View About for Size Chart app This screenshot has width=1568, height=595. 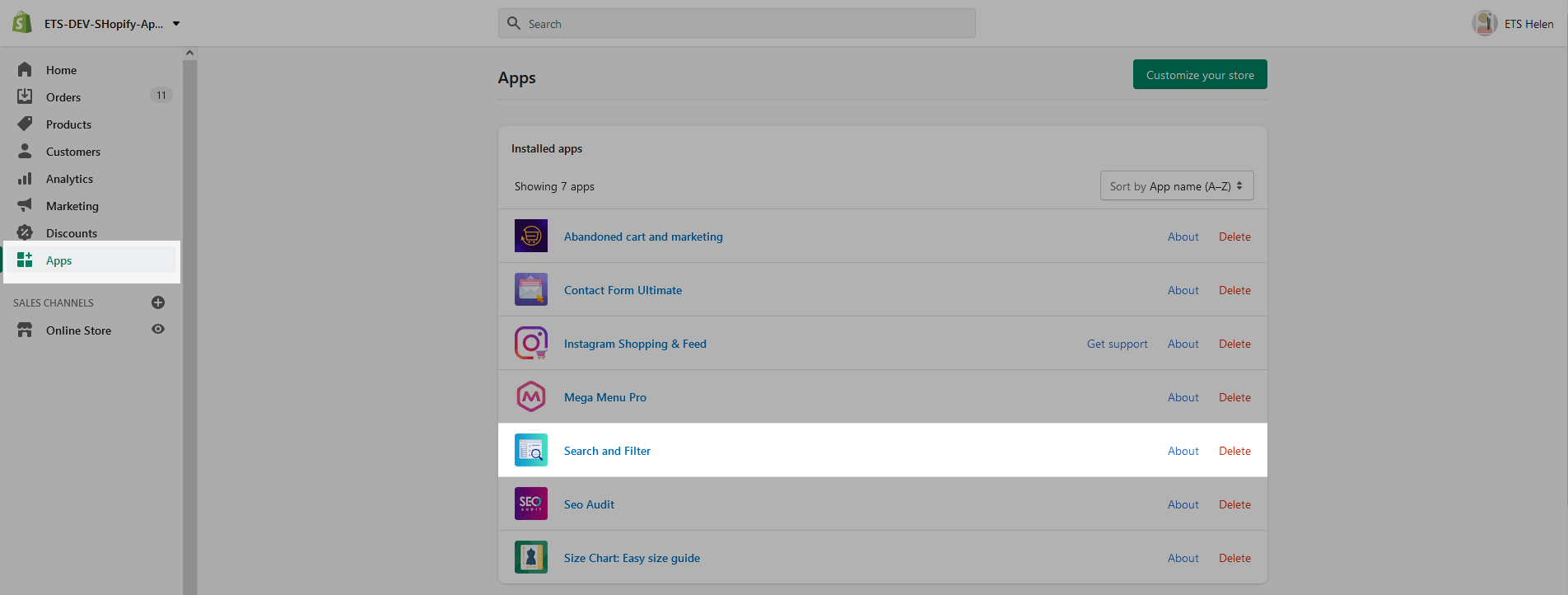pos(1183,558)
